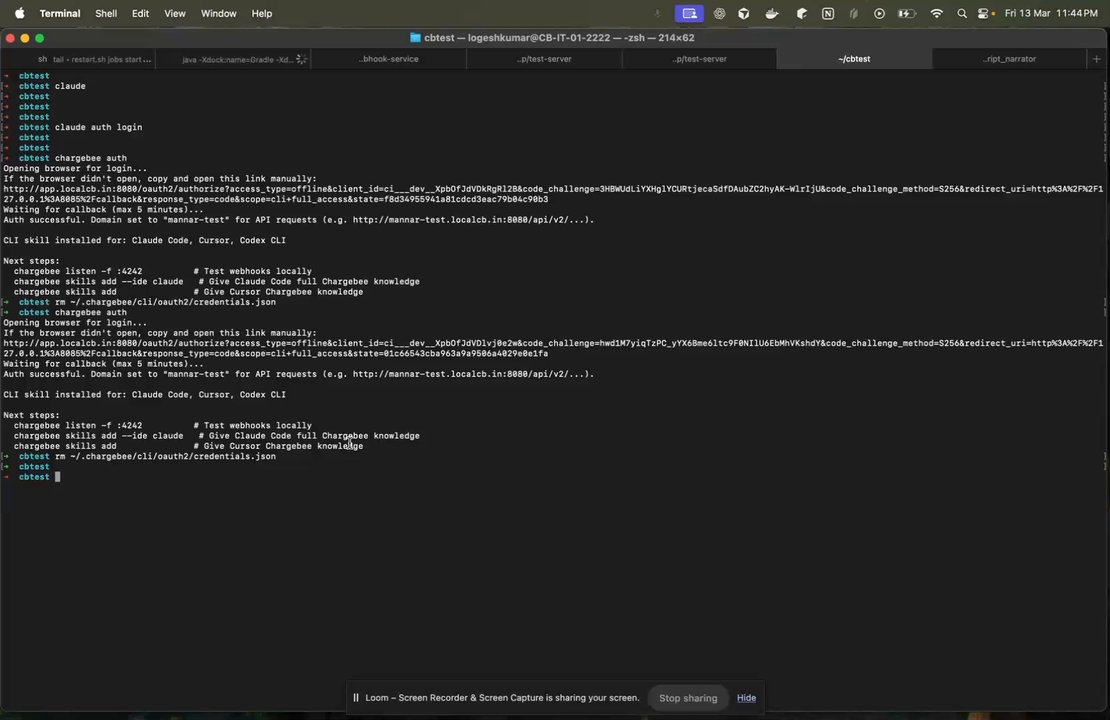Click the cbtest folder icon in title bar

(x=416, y=38)
